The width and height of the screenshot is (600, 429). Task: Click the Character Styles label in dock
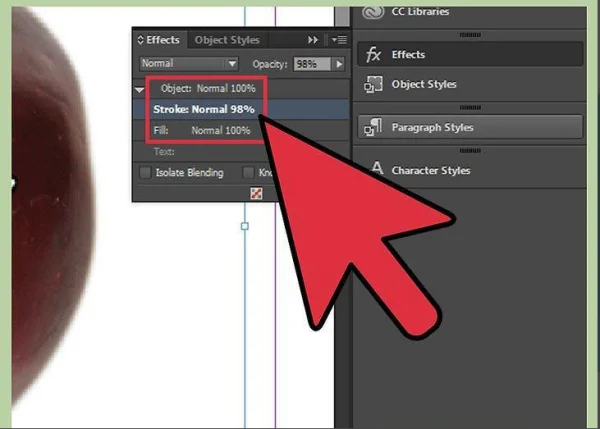[431, 170]
